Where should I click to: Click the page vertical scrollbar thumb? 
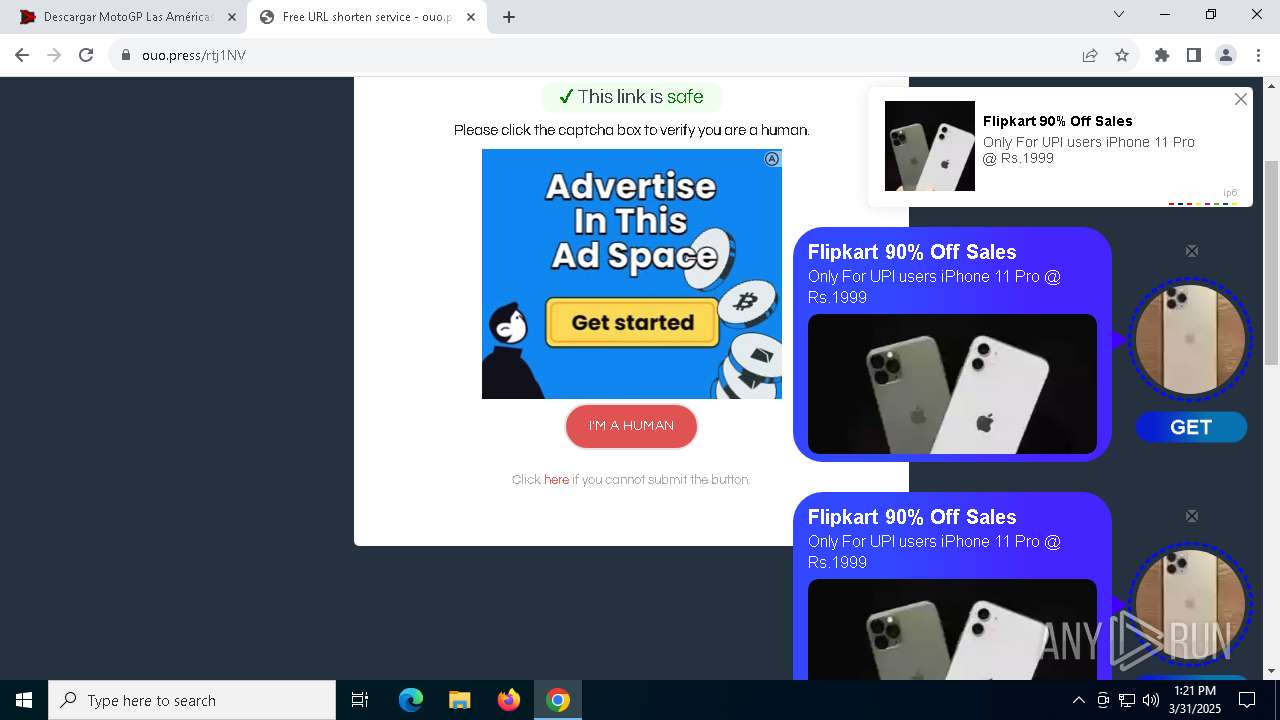pyautogui.click(x=1272, y=262)
